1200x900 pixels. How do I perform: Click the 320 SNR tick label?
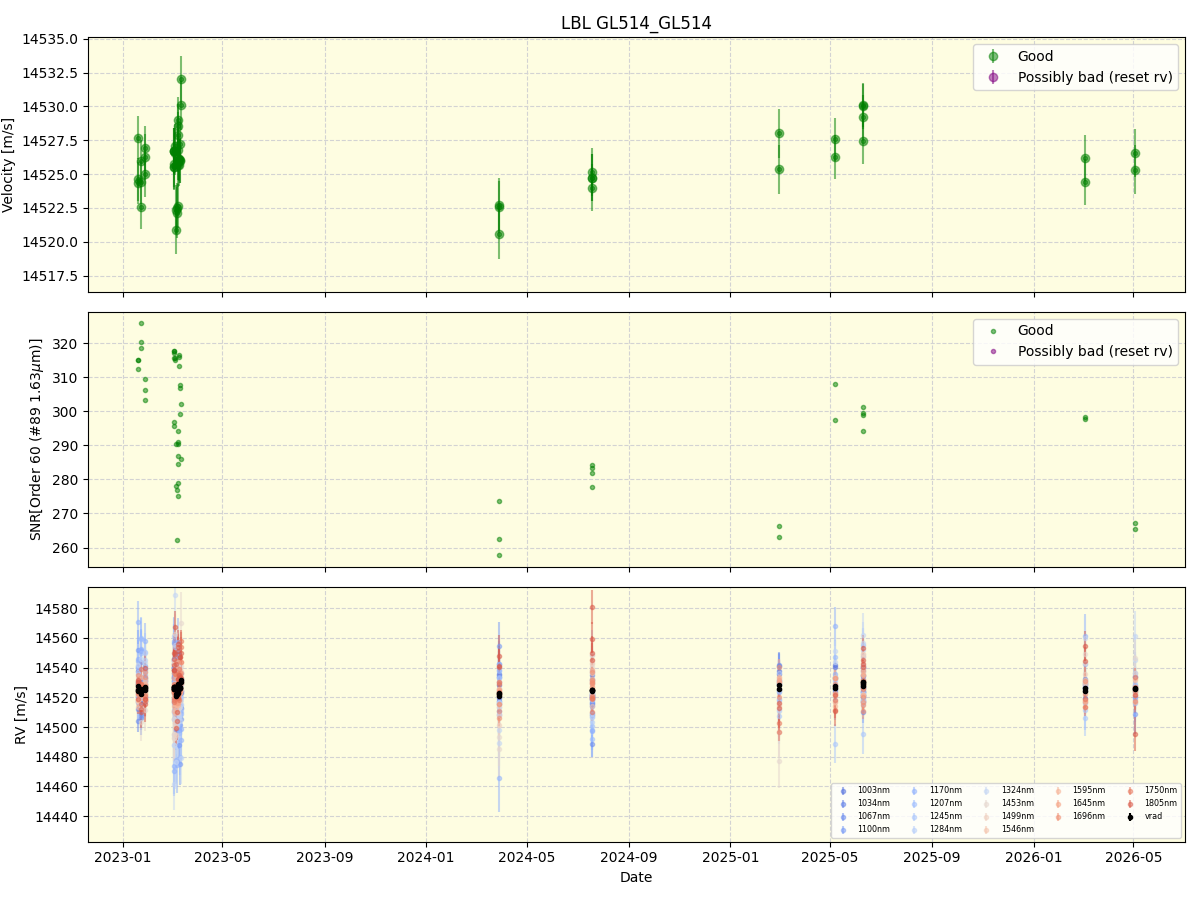[66, 343]
